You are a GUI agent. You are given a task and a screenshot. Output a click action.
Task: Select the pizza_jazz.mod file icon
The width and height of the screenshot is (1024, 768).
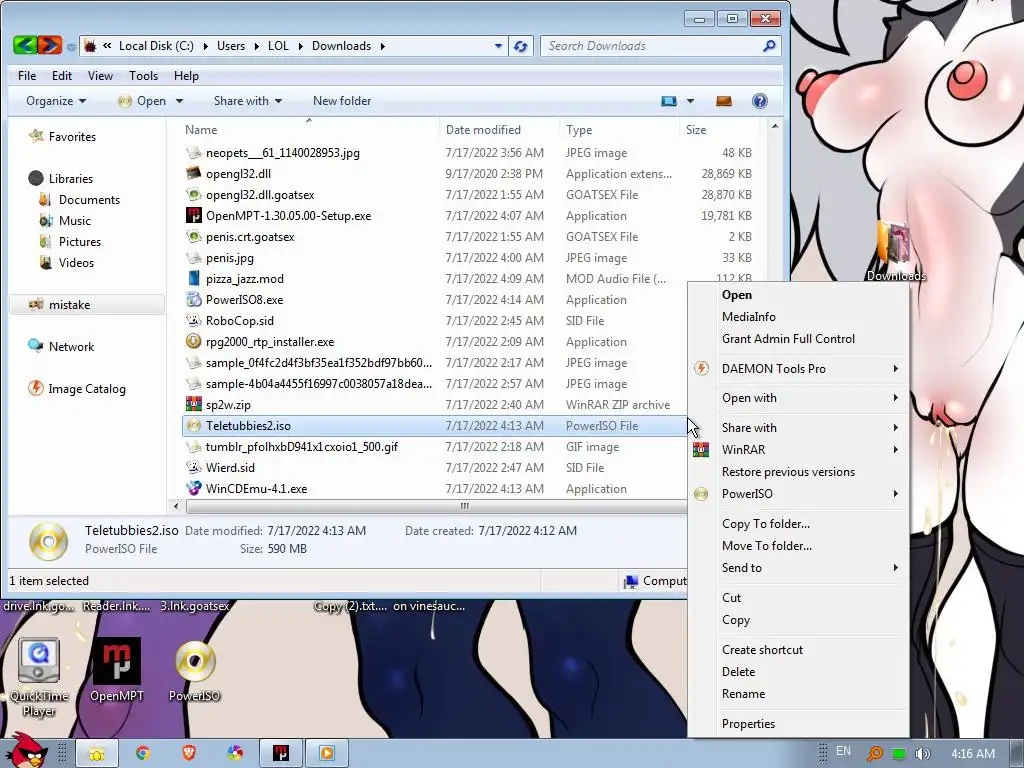(193, 278)
